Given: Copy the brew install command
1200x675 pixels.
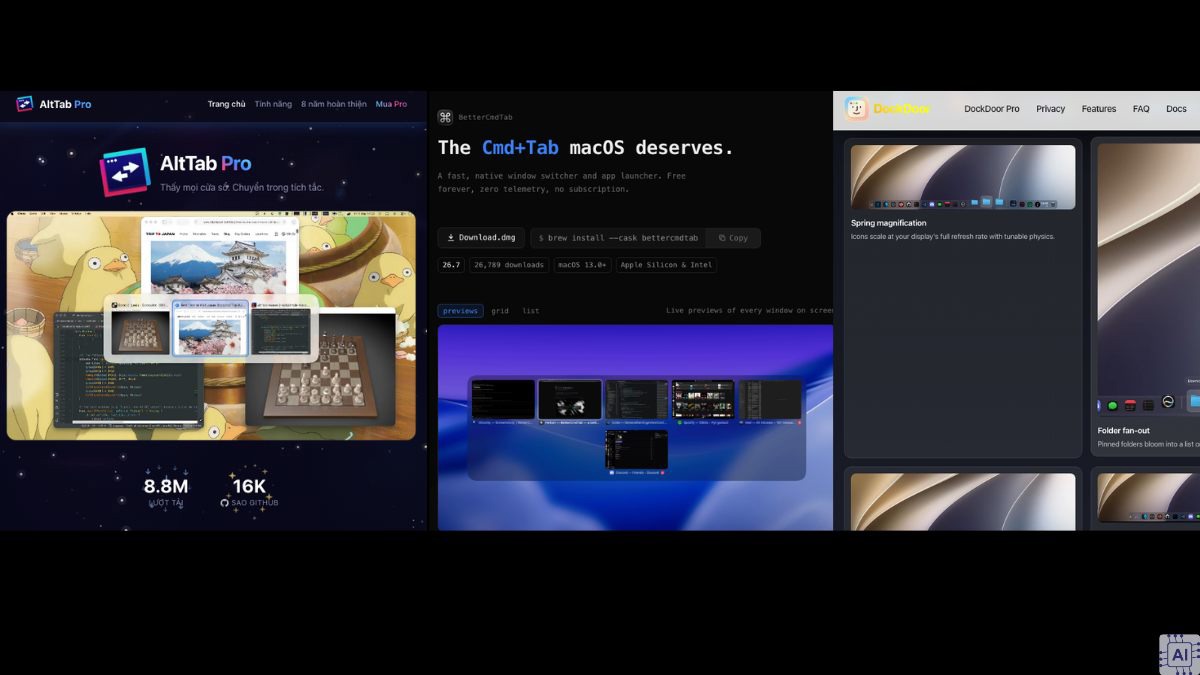Looking at the screenshot, I should pos(733,238).
